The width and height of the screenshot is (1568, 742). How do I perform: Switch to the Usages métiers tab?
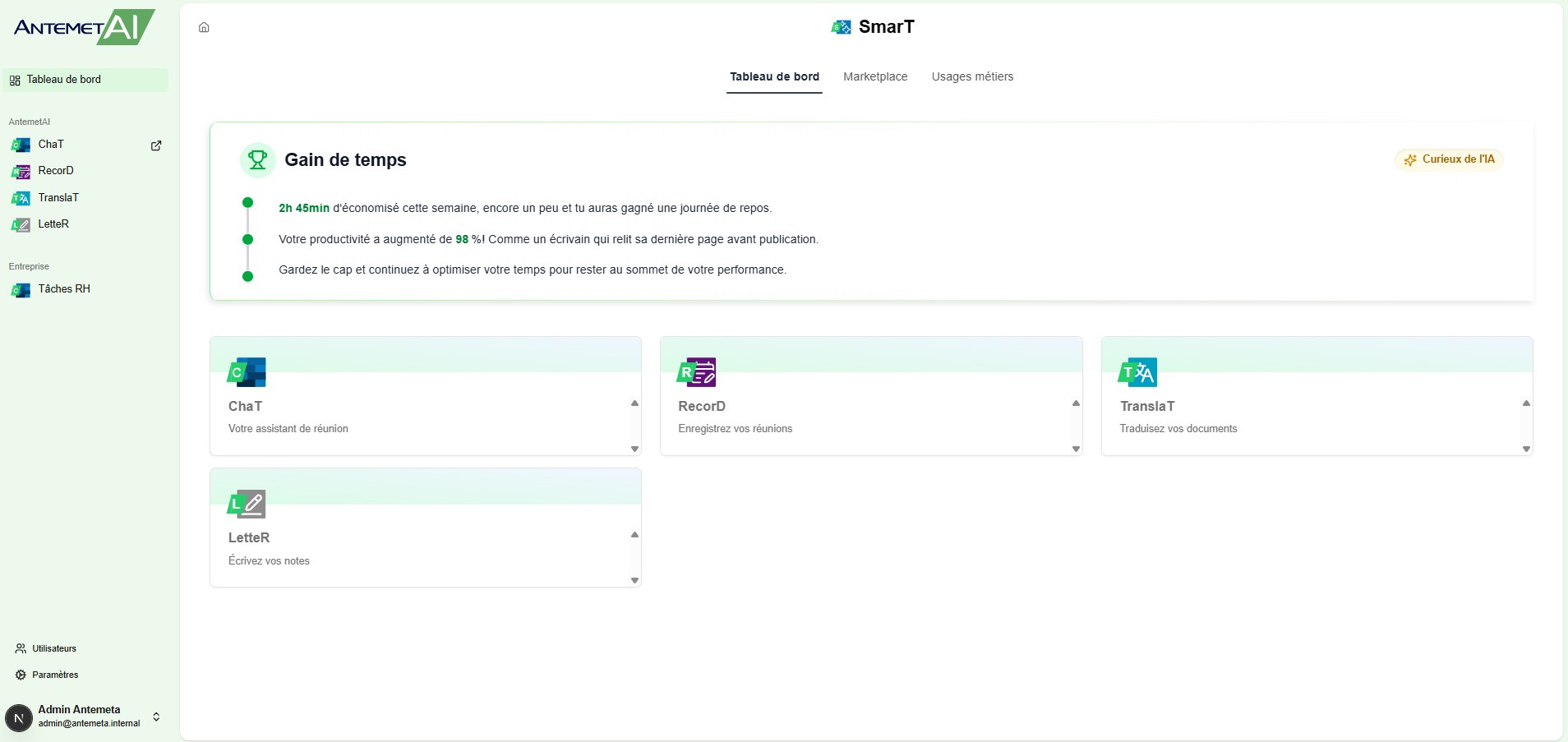[972, 76]
